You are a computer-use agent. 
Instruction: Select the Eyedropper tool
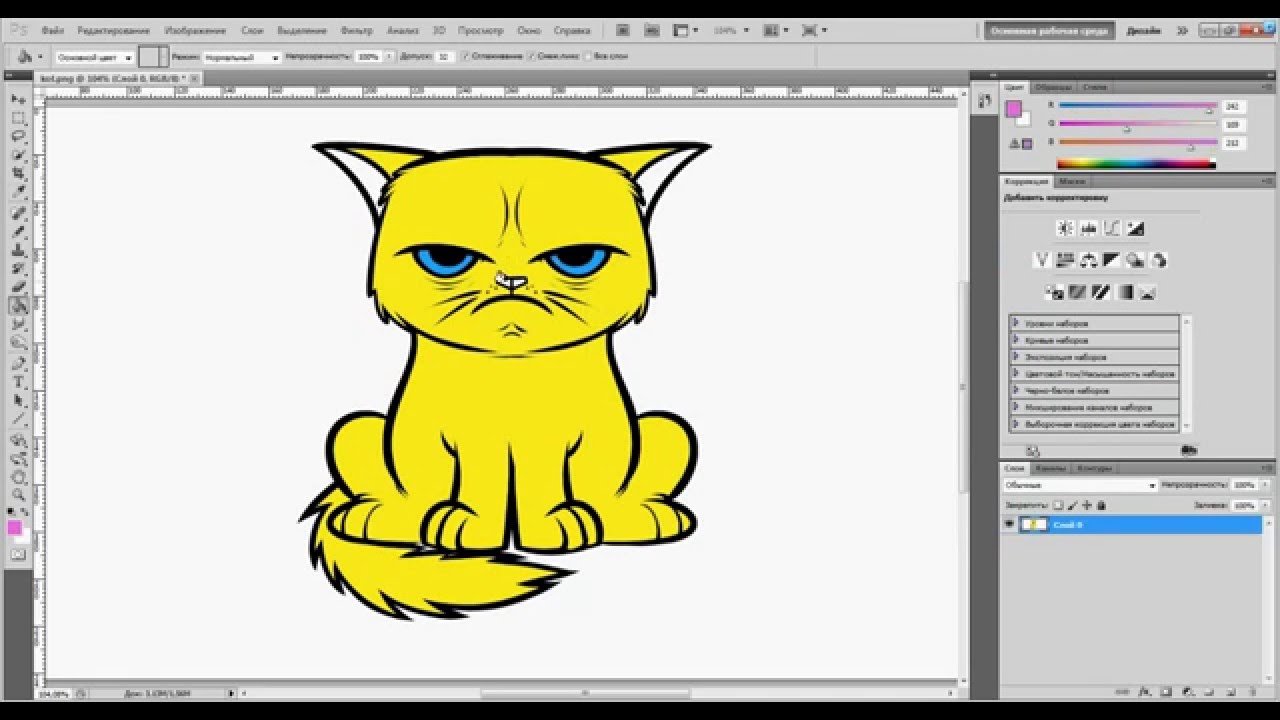18,191
